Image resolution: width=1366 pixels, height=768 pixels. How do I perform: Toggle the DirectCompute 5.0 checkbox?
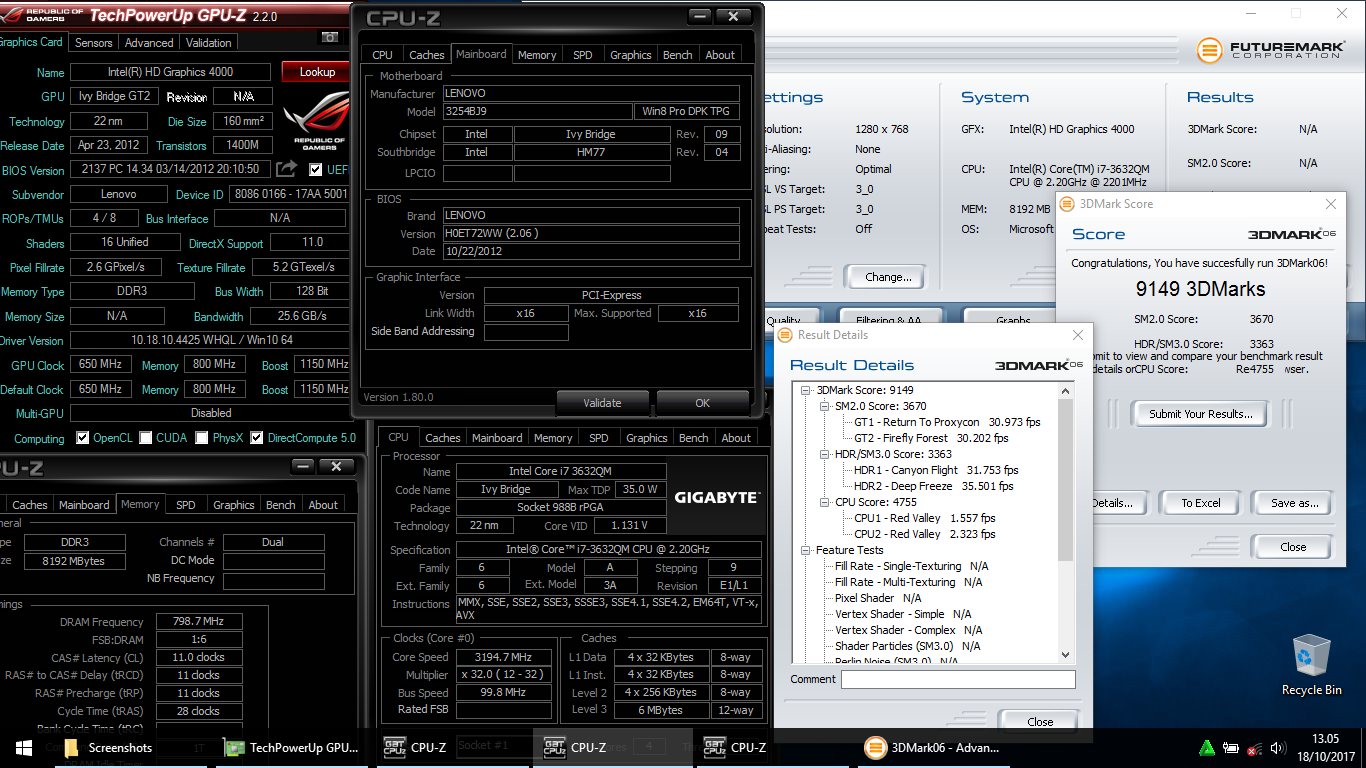pos(257,438)
